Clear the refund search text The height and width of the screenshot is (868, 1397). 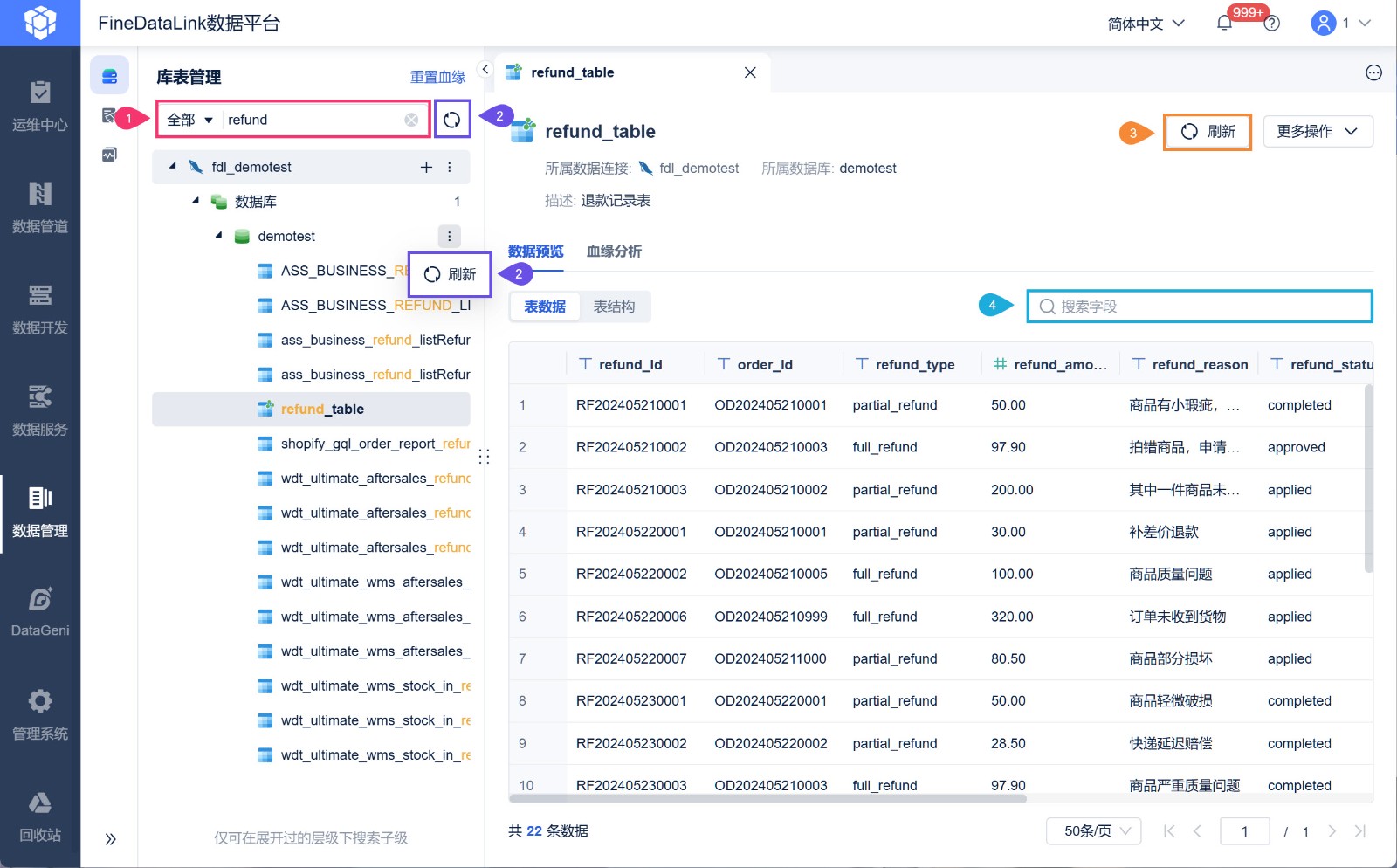pos(411,120)
